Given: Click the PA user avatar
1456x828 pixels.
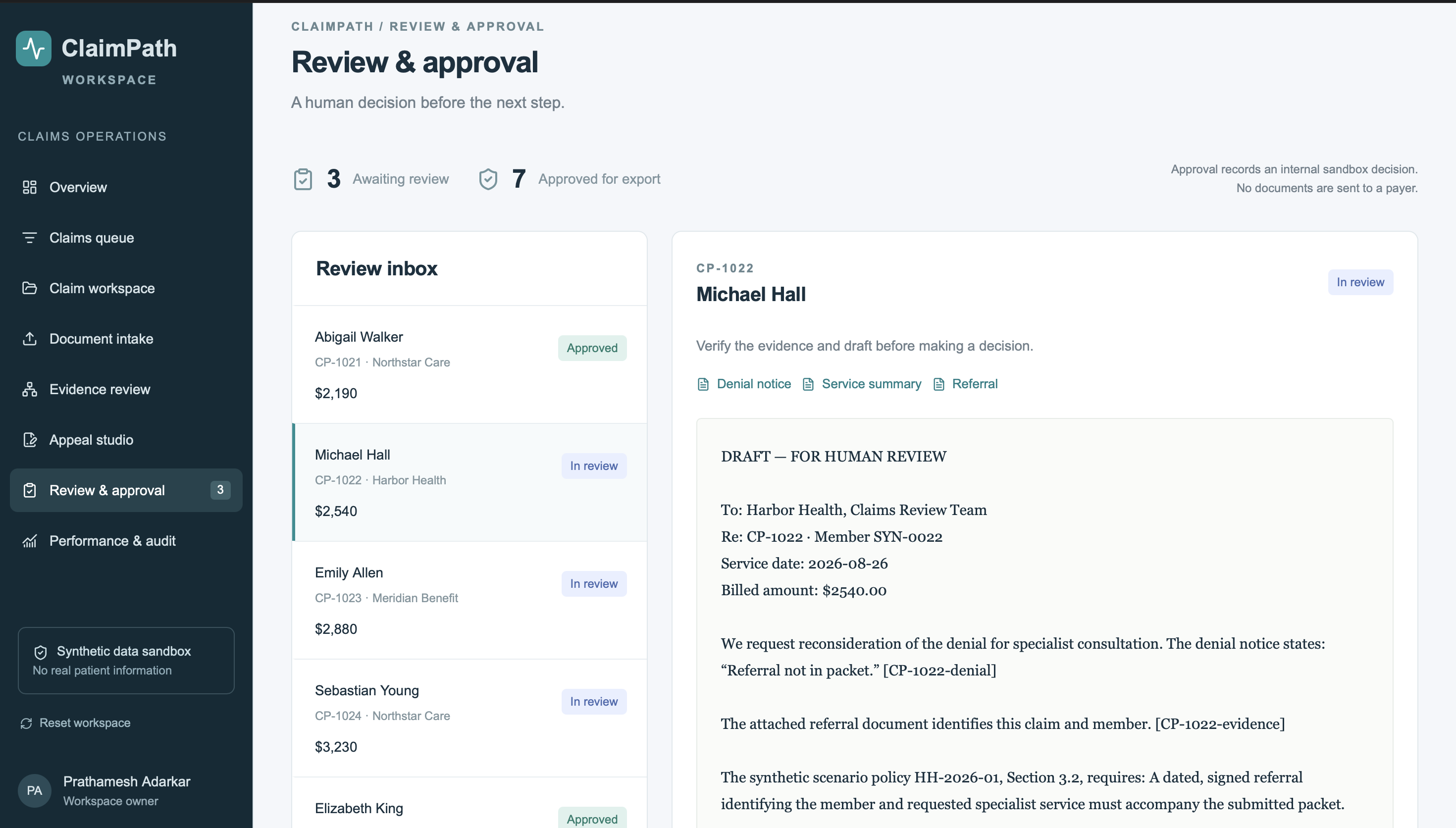Looking at the screenshot, I should pyautogui.click(x=35, y=790).
